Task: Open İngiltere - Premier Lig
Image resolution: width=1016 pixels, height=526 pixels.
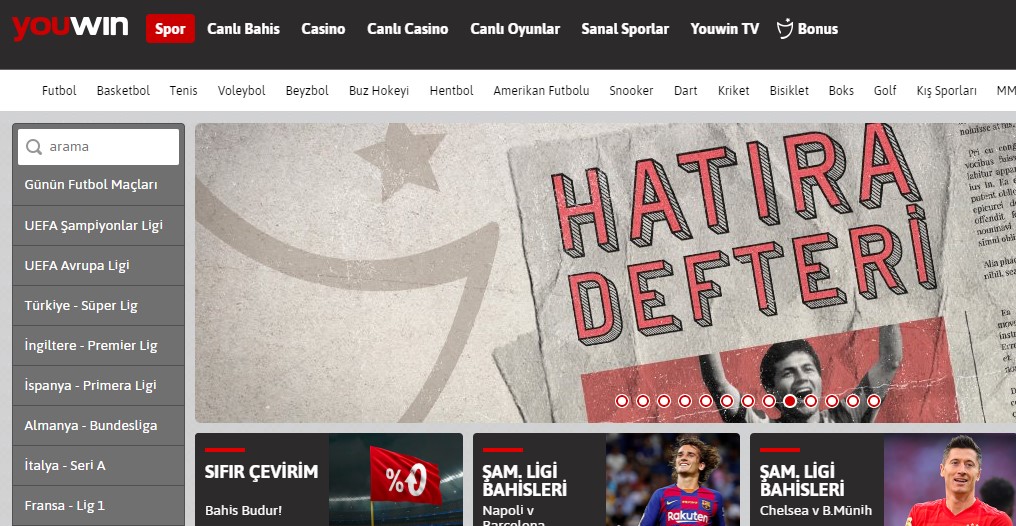Action: click(x=98, y=345)
